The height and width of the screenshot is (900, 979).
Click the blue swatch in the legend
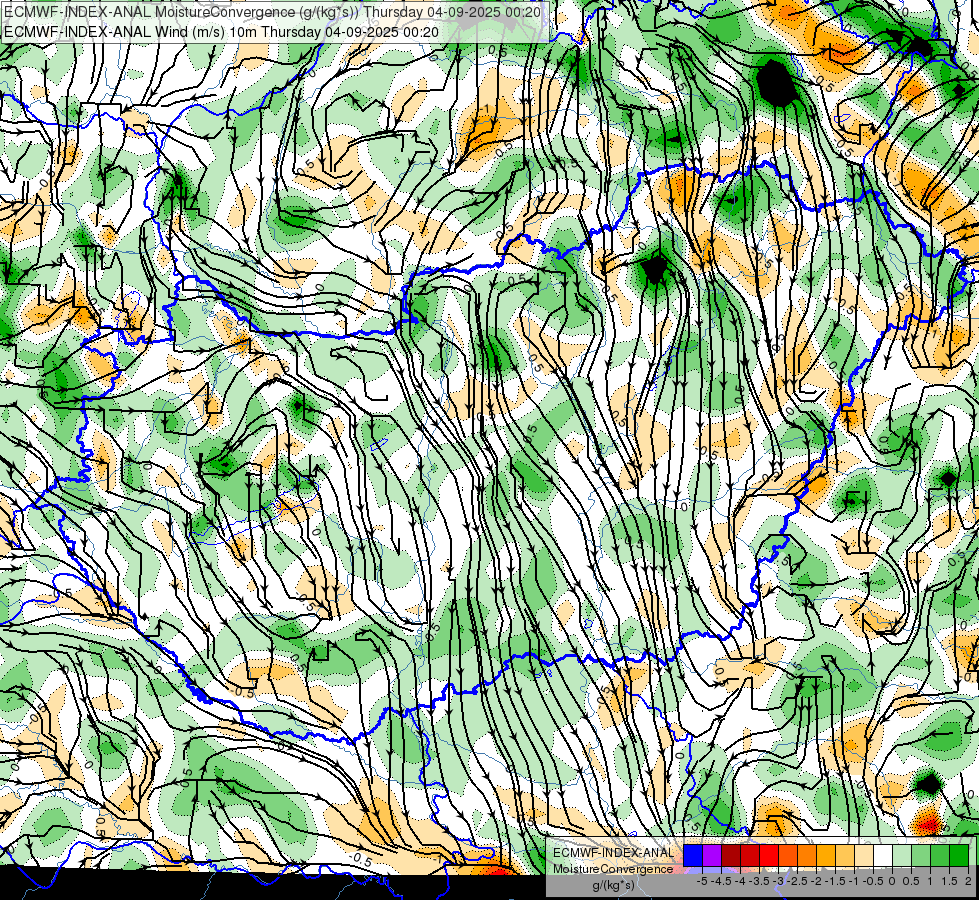point(693,856)
